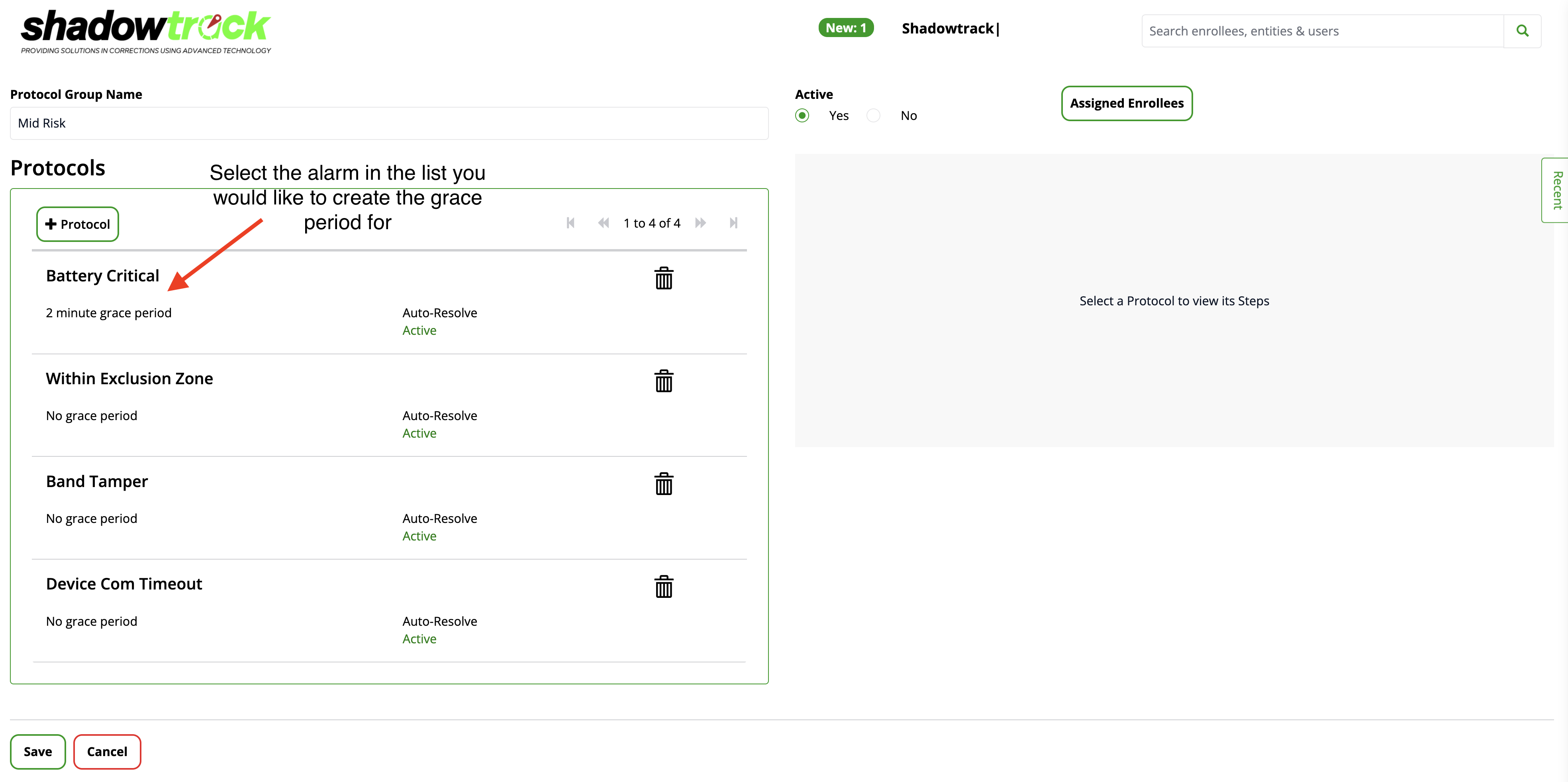Click the New: 1 notification badge
The image size is (1568, 782).
click(845, 28)
